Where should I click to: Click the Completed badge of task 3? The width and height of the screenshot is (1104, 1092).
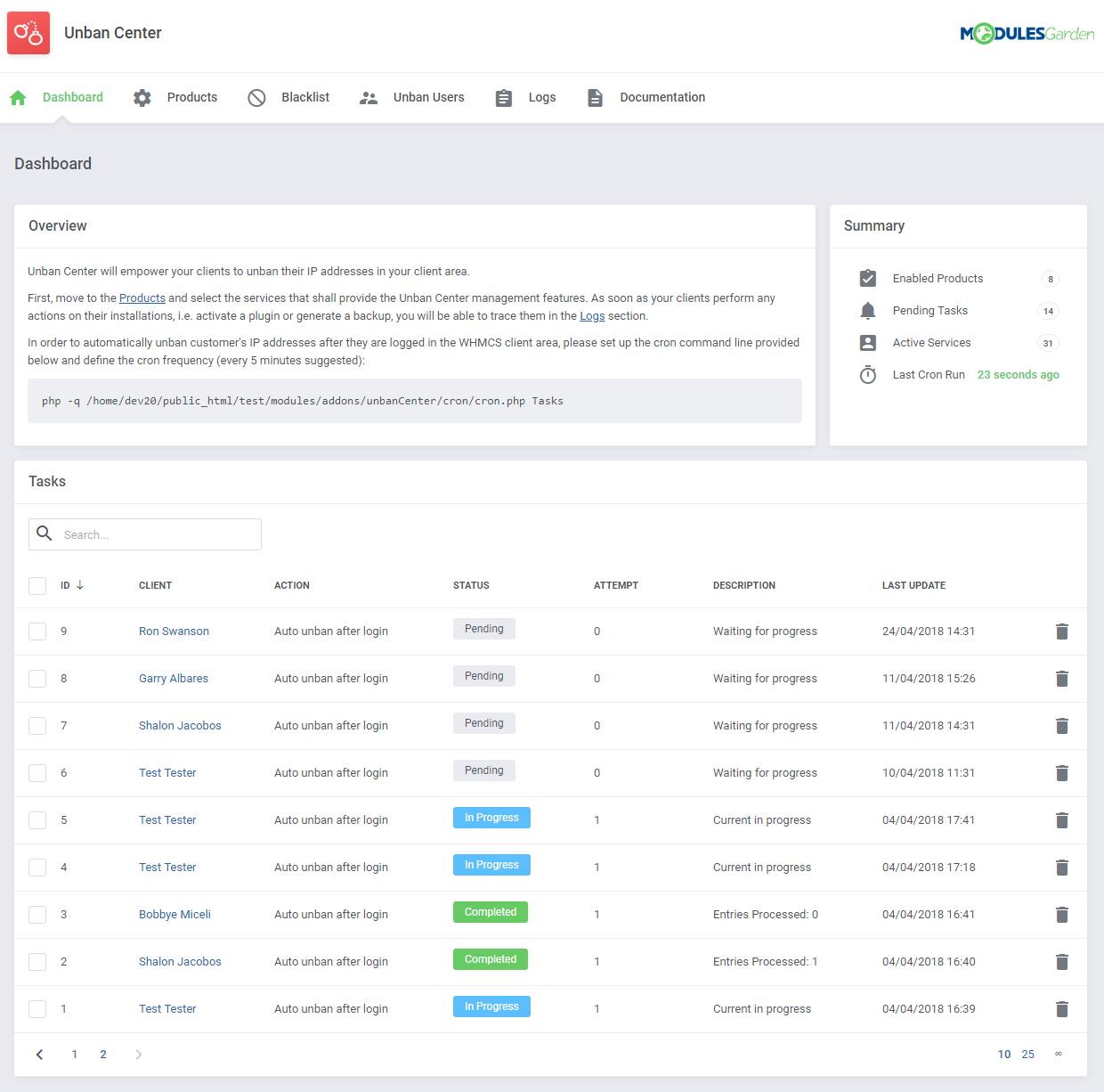[x=491, y=912]
